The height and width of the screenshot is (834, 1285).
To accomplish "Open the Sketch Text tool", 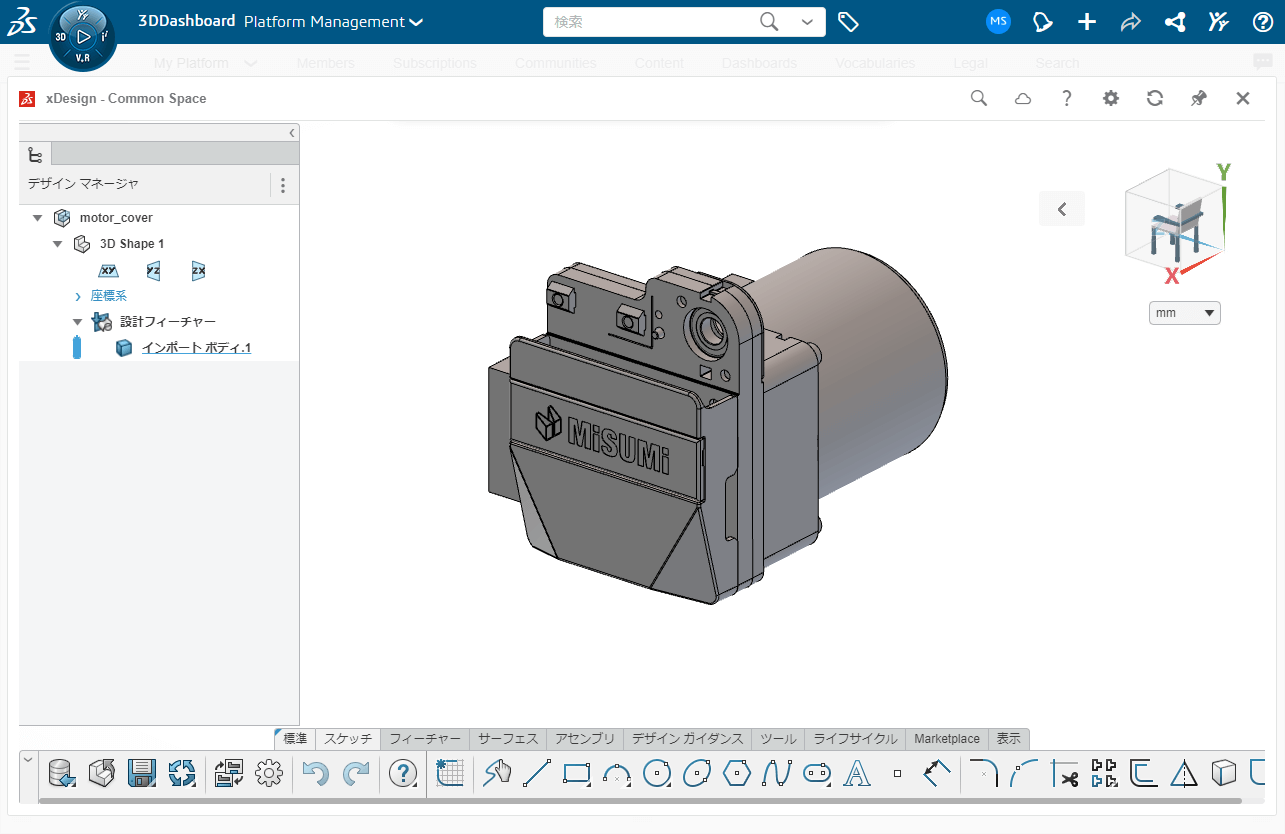I will tap(855, 773).
